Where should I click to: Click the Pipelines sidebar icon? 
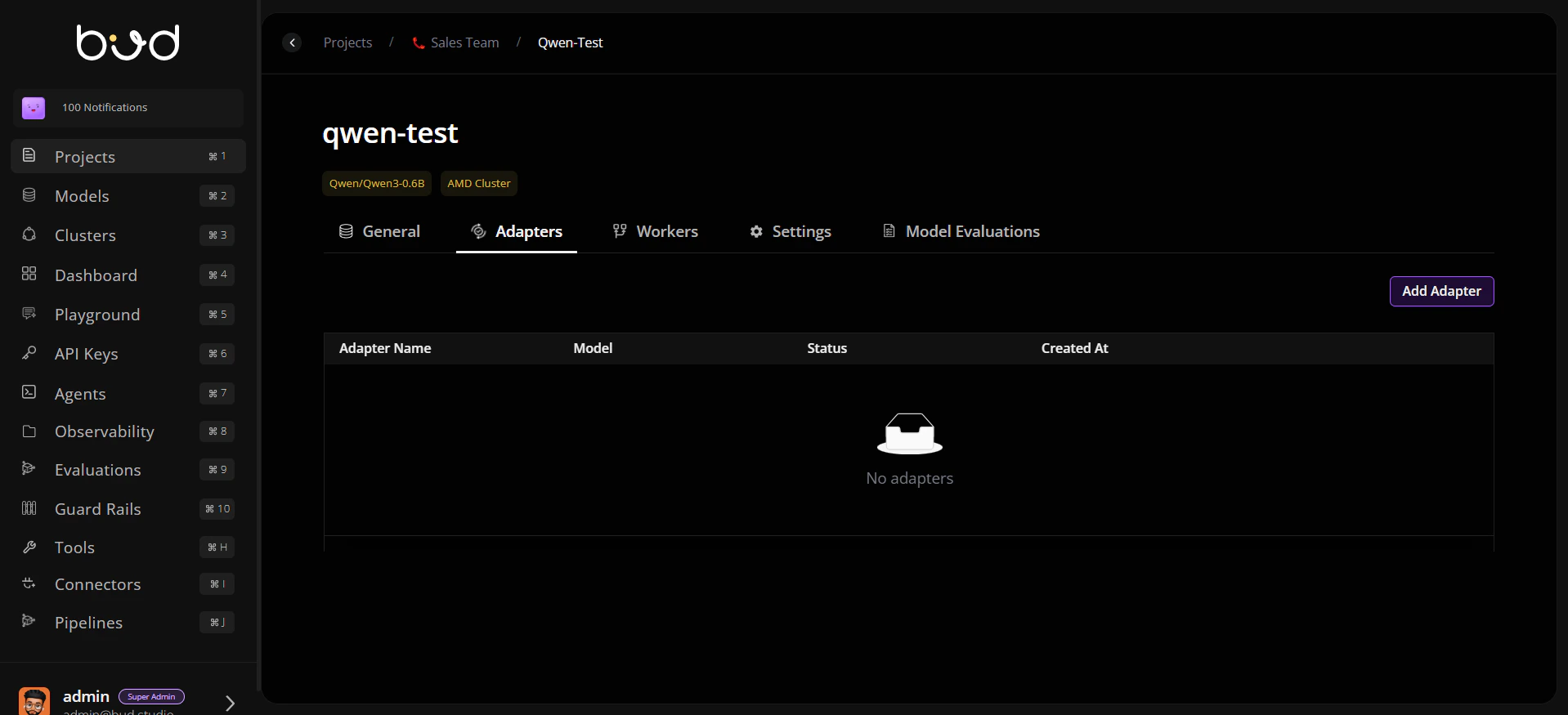tap(29, 621)
